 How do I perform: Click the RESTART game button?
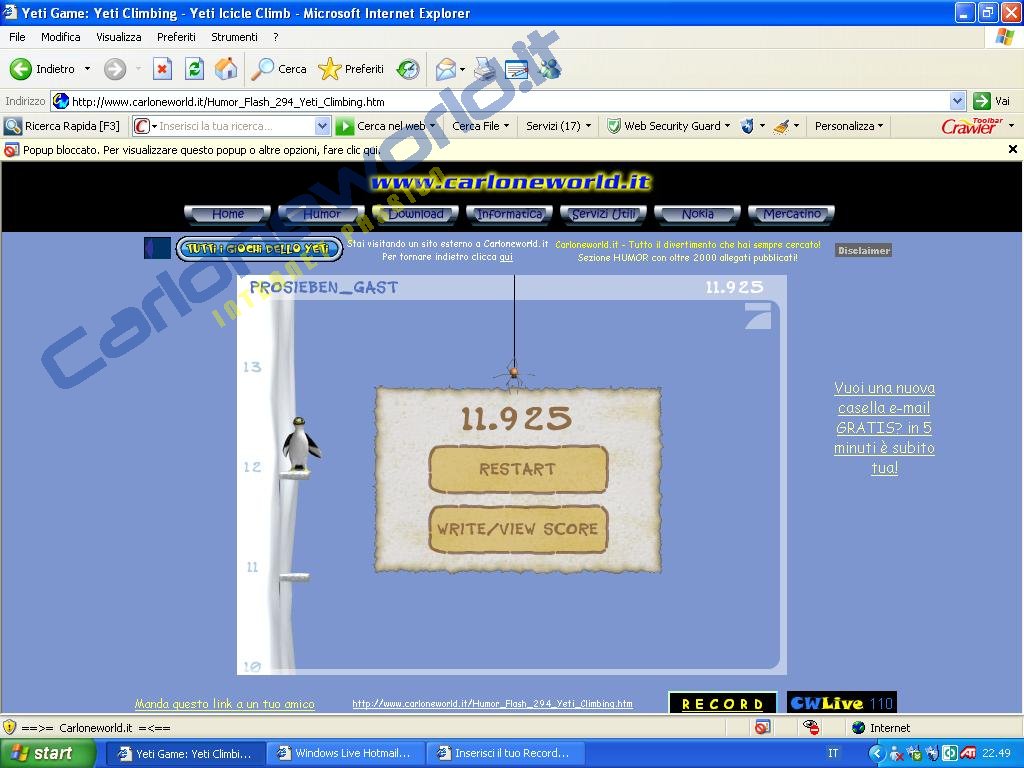coord(519,469)
